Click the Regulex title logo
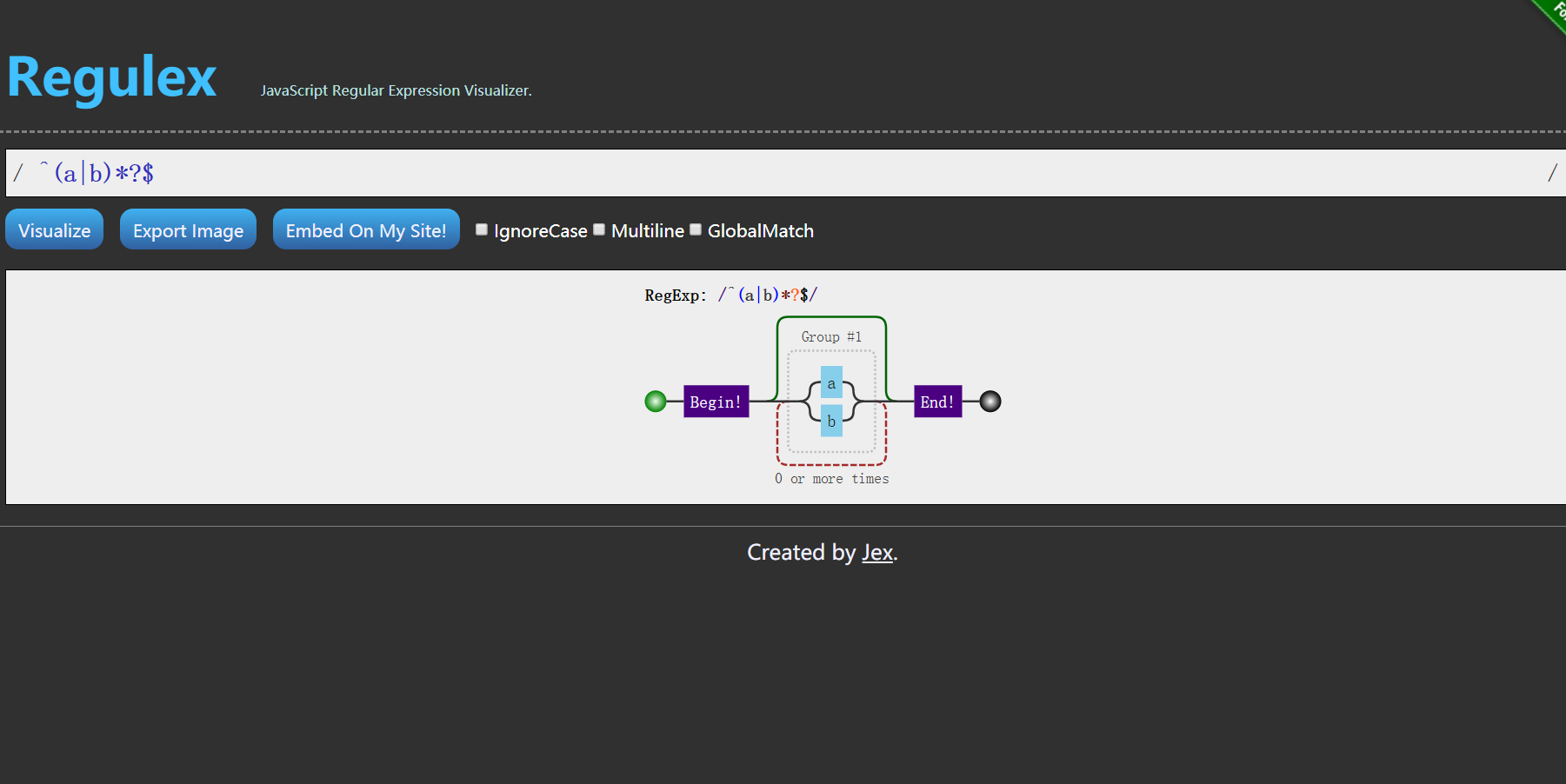Image resolution: width=1566 pixels, height=784 pixels. coord(112,77)
